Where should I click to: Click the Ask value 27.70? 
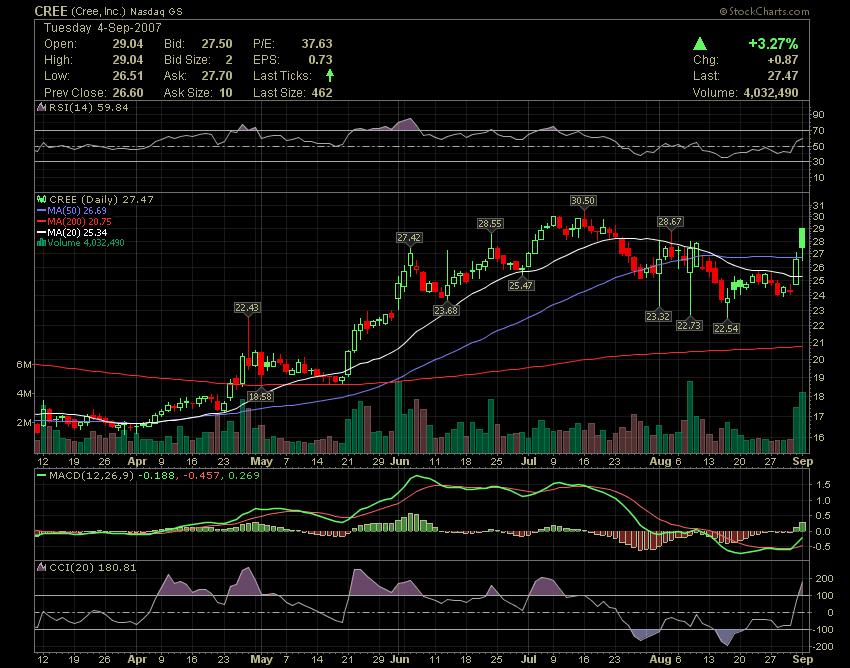[217, 76]
